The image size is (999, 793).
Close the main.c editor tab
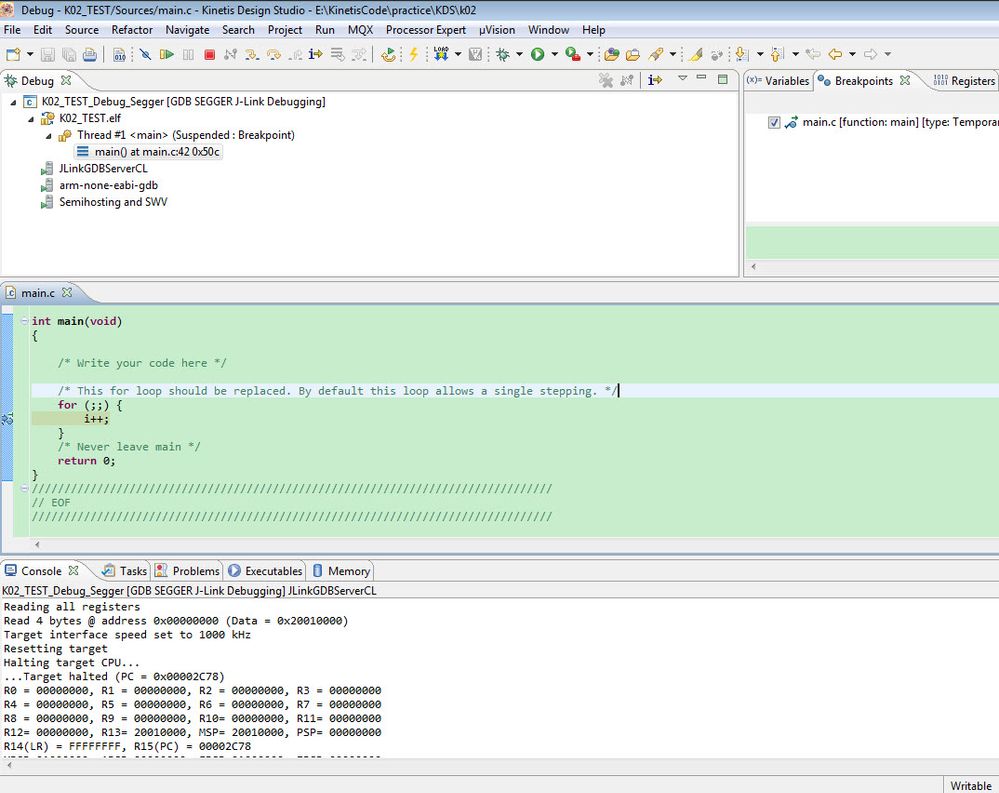coord(67,292)
